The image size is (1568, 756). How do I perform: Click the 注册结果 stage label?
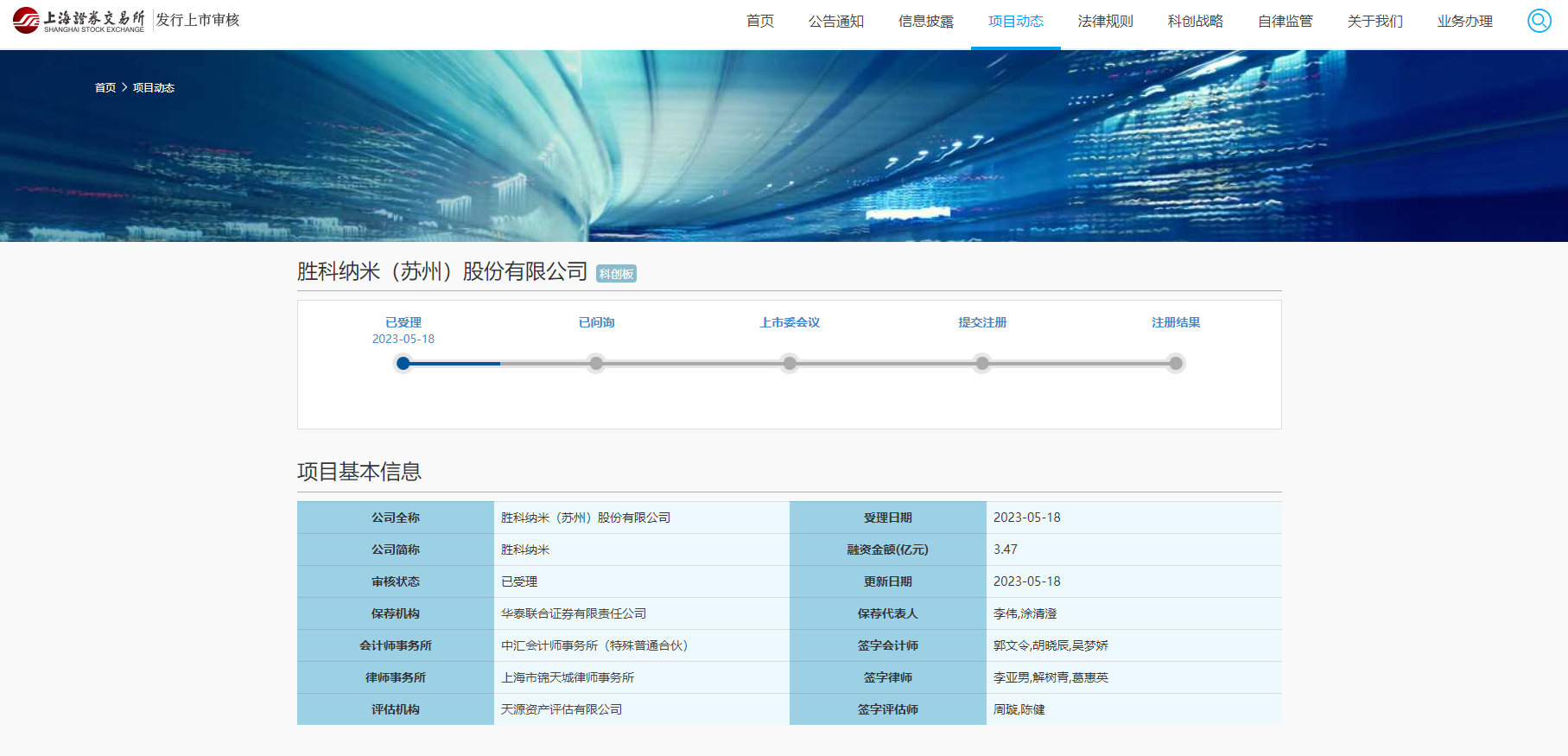tap(1176, 322)
